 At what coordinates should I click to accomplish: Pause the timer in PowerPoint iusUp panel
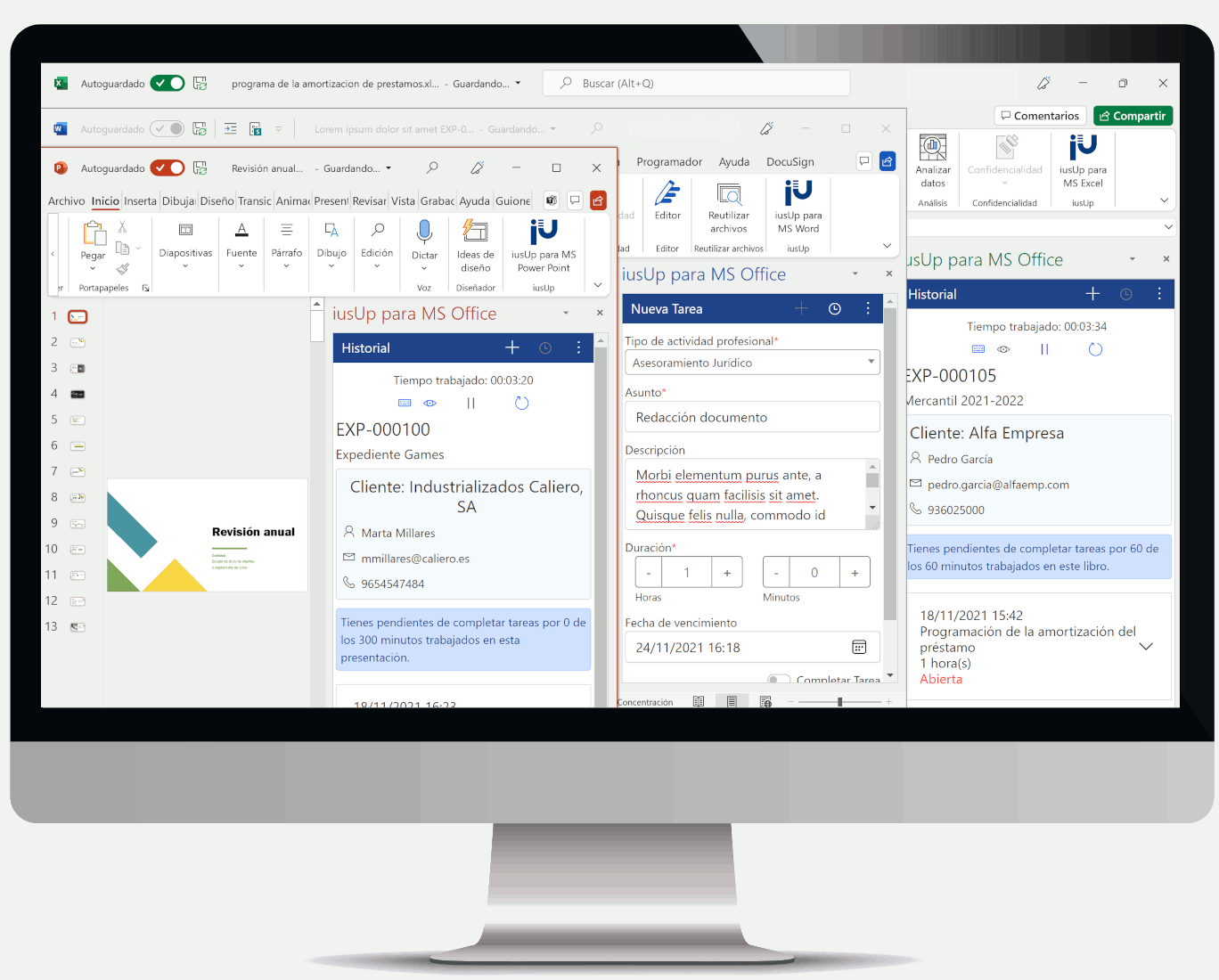click(x=471, y=404)
